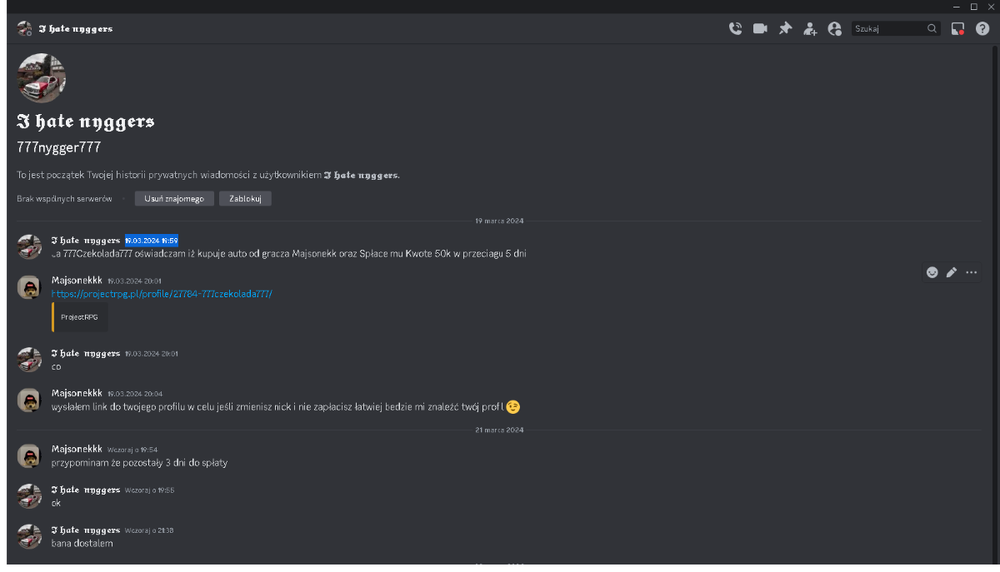1000x572 pixels.
Task: Open the pinned messages pin icon
Action: click(x=785, y=29)
